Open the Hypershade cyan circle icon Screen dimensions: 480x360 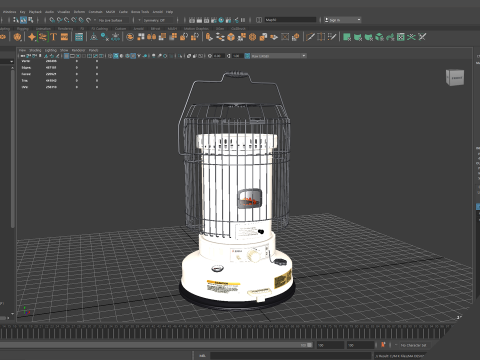[x=221, y=20]
